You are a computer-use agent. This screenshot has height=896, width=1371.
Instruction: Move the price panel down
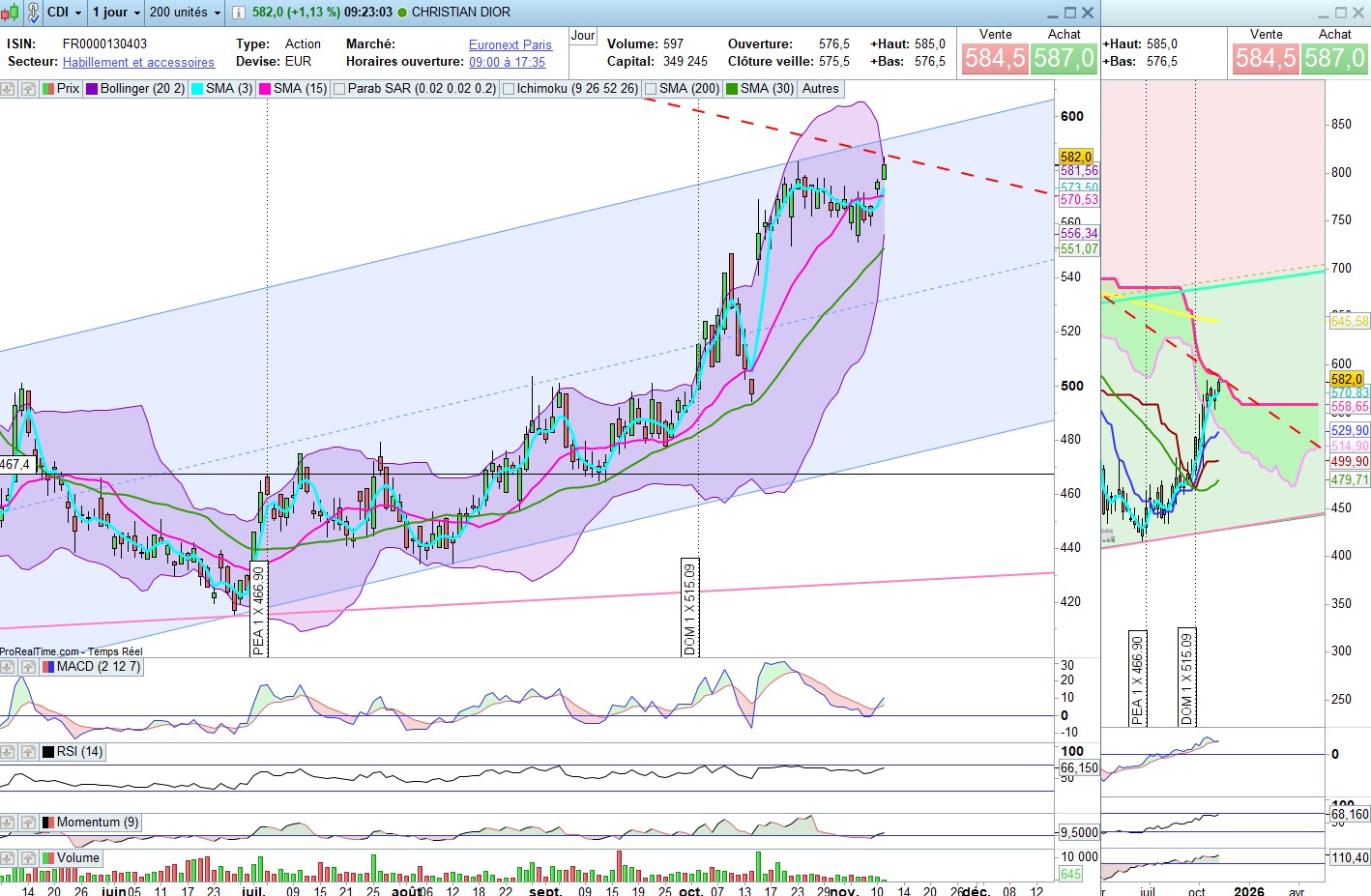(x=8, y=89)
